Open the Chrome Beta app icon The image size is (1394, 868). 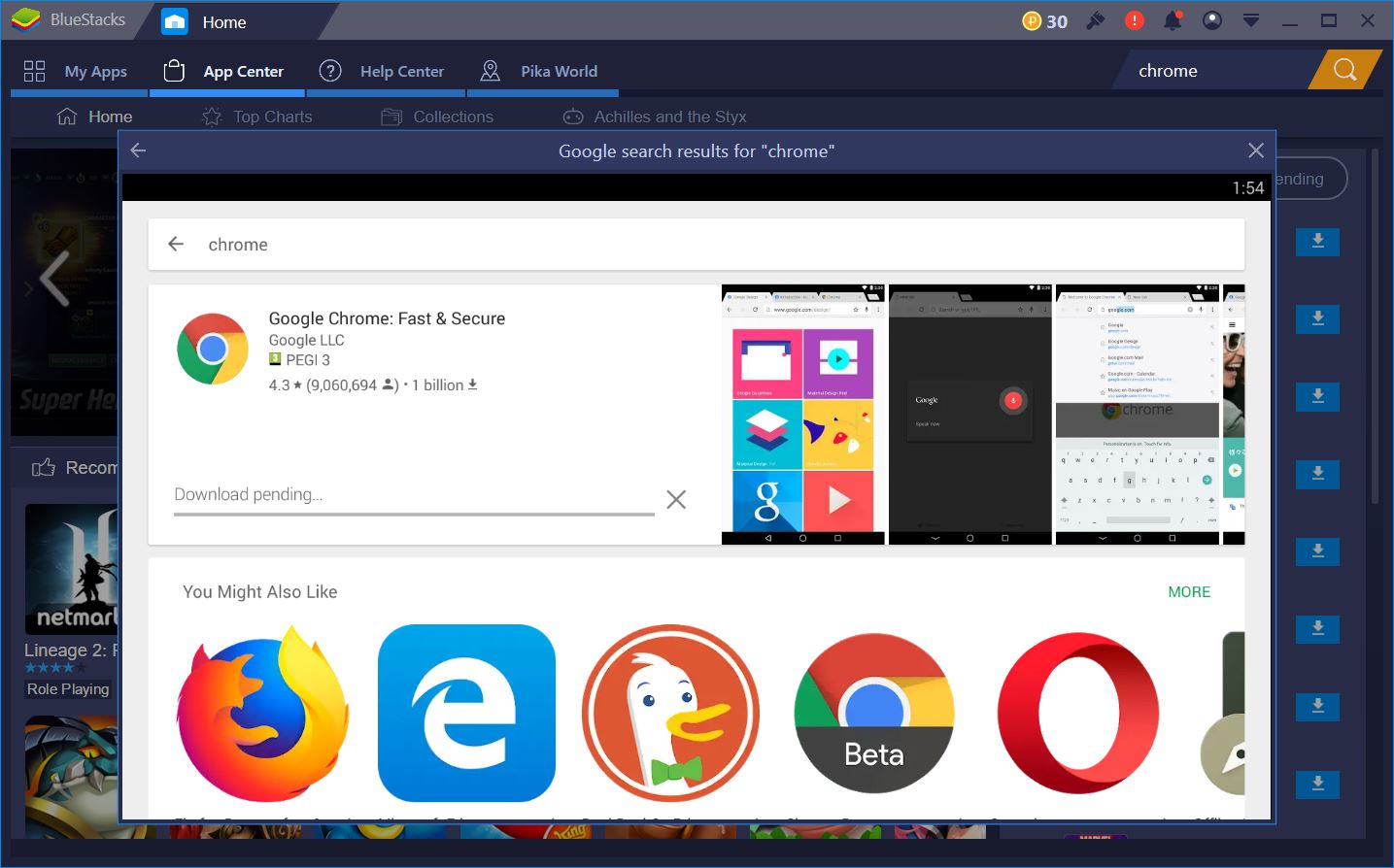pyautogui.click(x=874, y=714)
